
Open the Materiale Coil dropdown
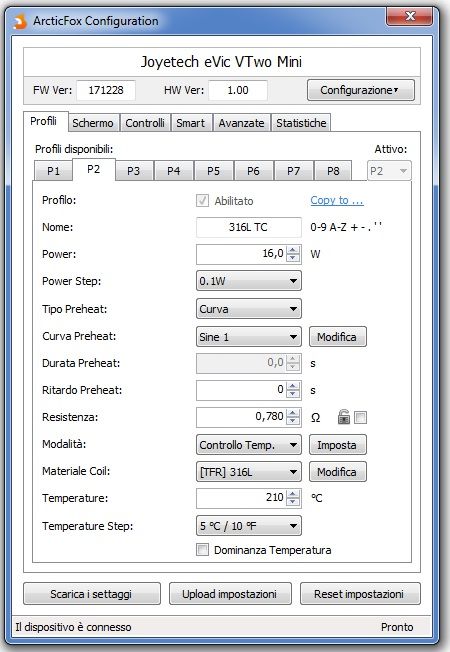(249, 472)
